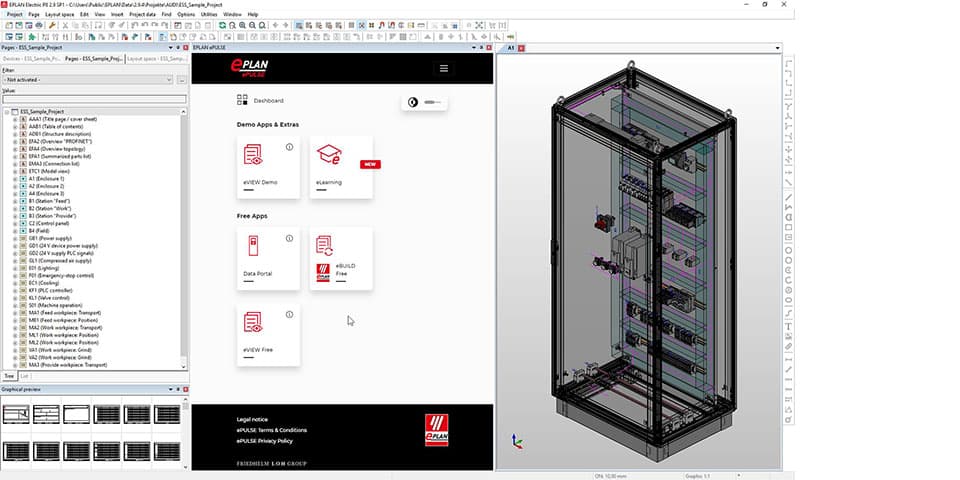Expand the A1 (Enclosure 1) tree node
The image size is (960, 480).
(x=15, y=179)
